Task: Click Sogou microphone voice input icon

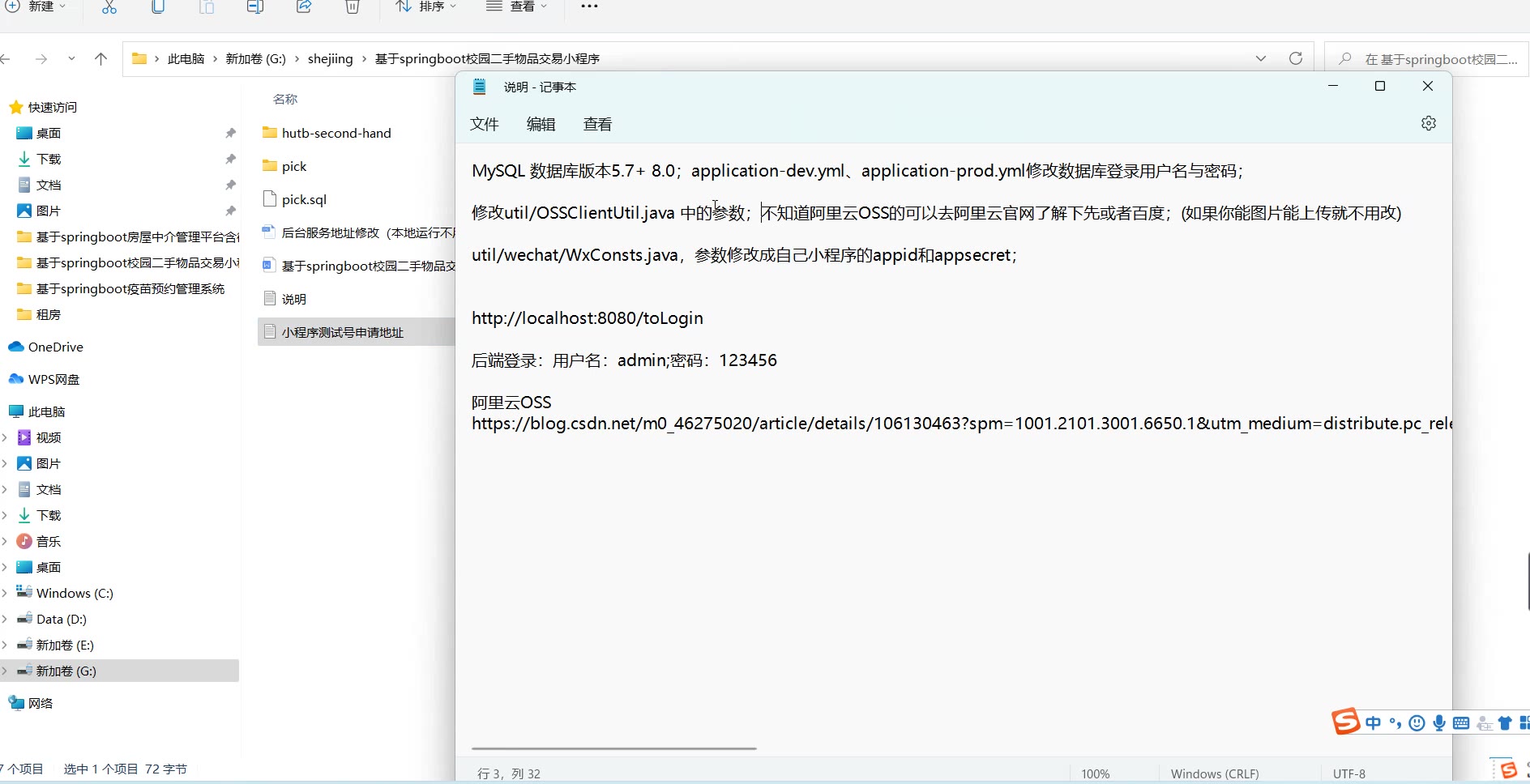Action: [1439, 723]
